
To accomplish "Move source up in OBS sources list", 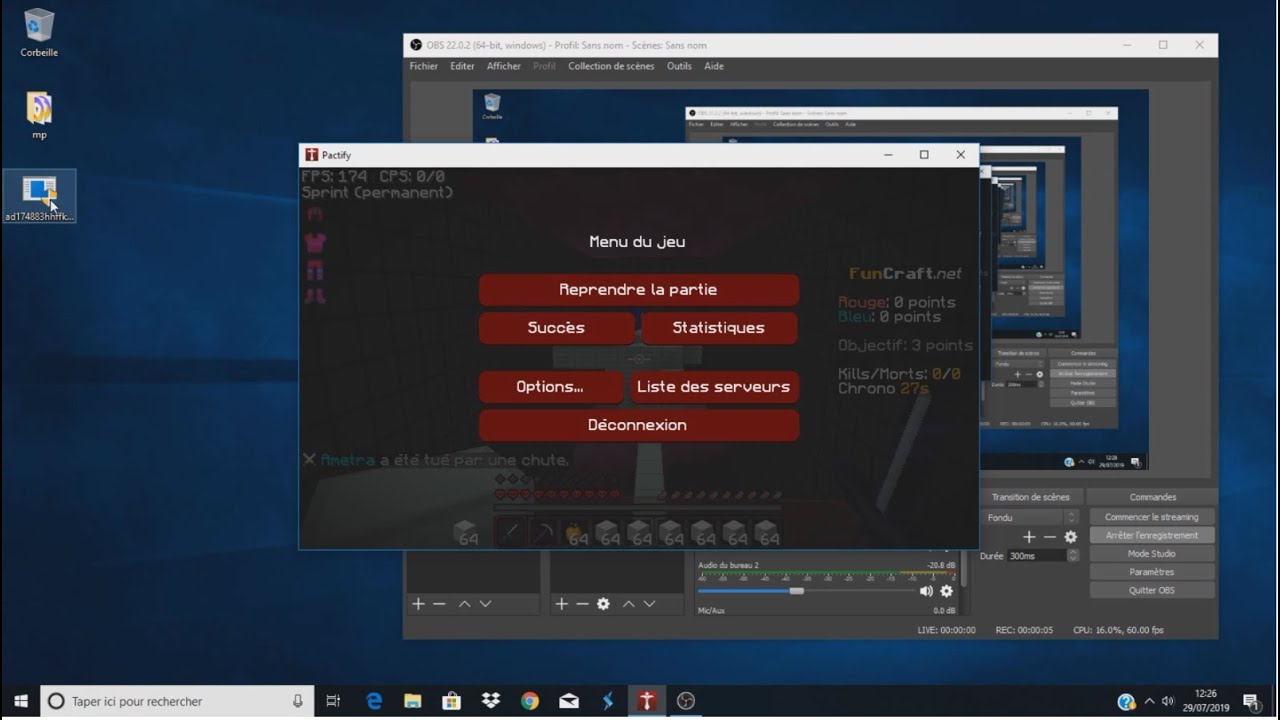I will point(628,604).
